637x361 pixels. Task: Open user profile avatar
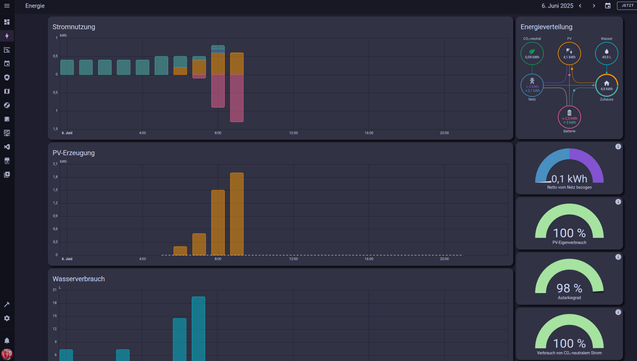pos(7,354)
